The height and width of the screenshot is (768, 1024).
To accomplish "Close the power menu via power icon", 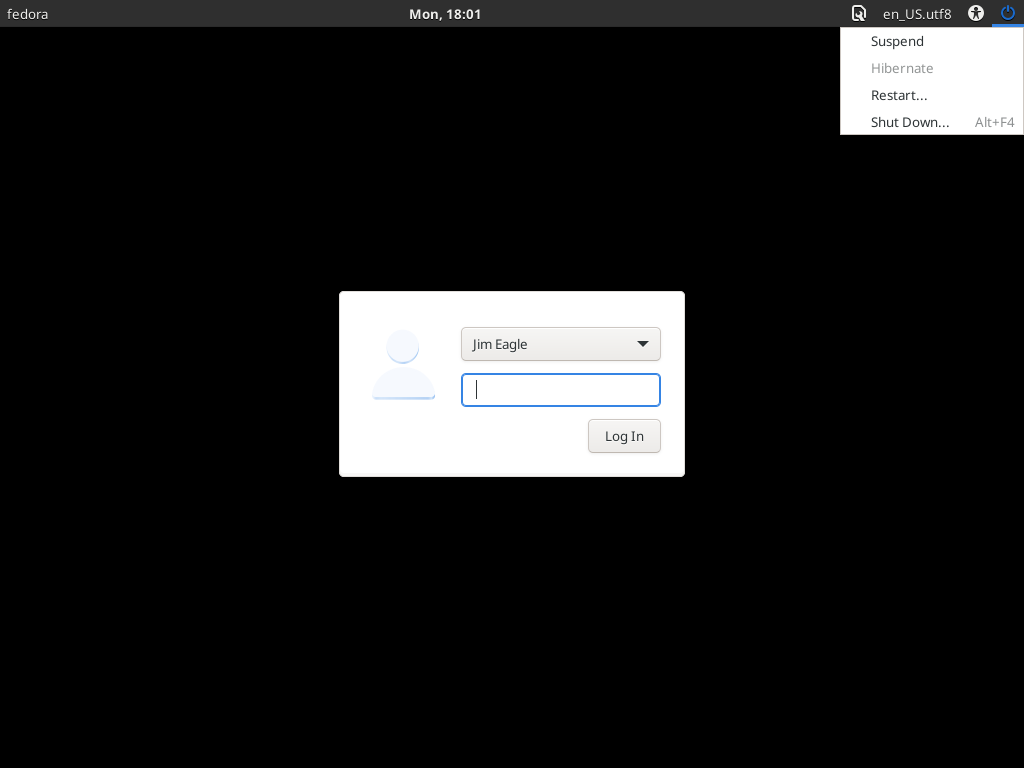I will (x=1008, y=14).
